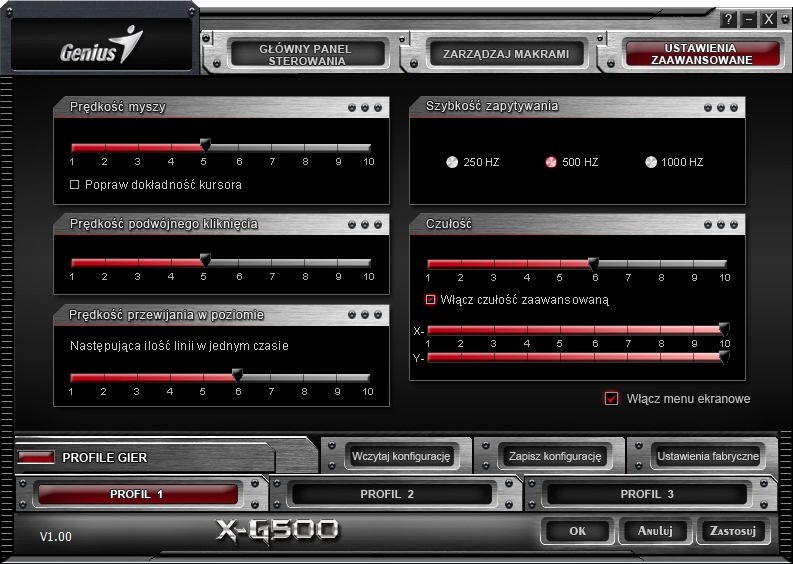Apply changes with Zastosuj button
This screenshot has height=564, width=793.
pyautogui.click(x=733, y=531)
